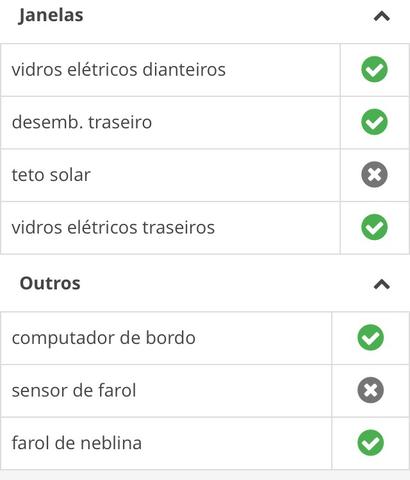Select the teto solar row text
The width and height of the screenshot is (410, 480).
coord(51,175)
